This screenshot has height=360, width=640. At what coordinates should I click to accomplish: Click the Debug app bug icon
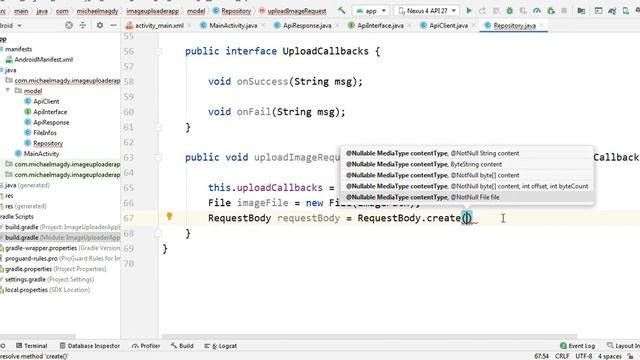point(510,11)
